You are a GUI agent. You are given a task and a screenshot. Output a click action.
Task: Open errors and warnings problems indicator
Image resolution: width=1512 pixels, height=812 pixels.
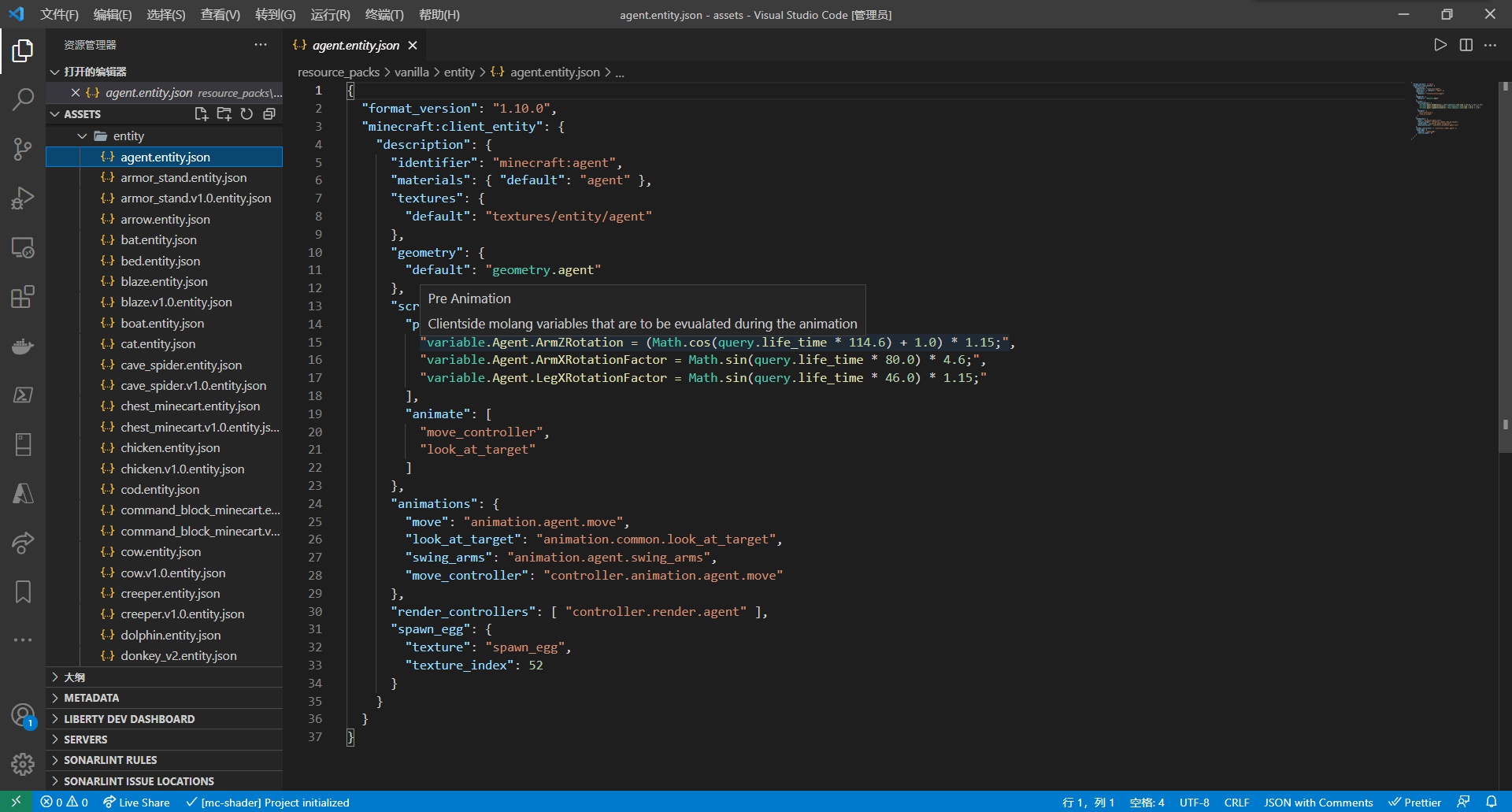(x=65, y=802)
